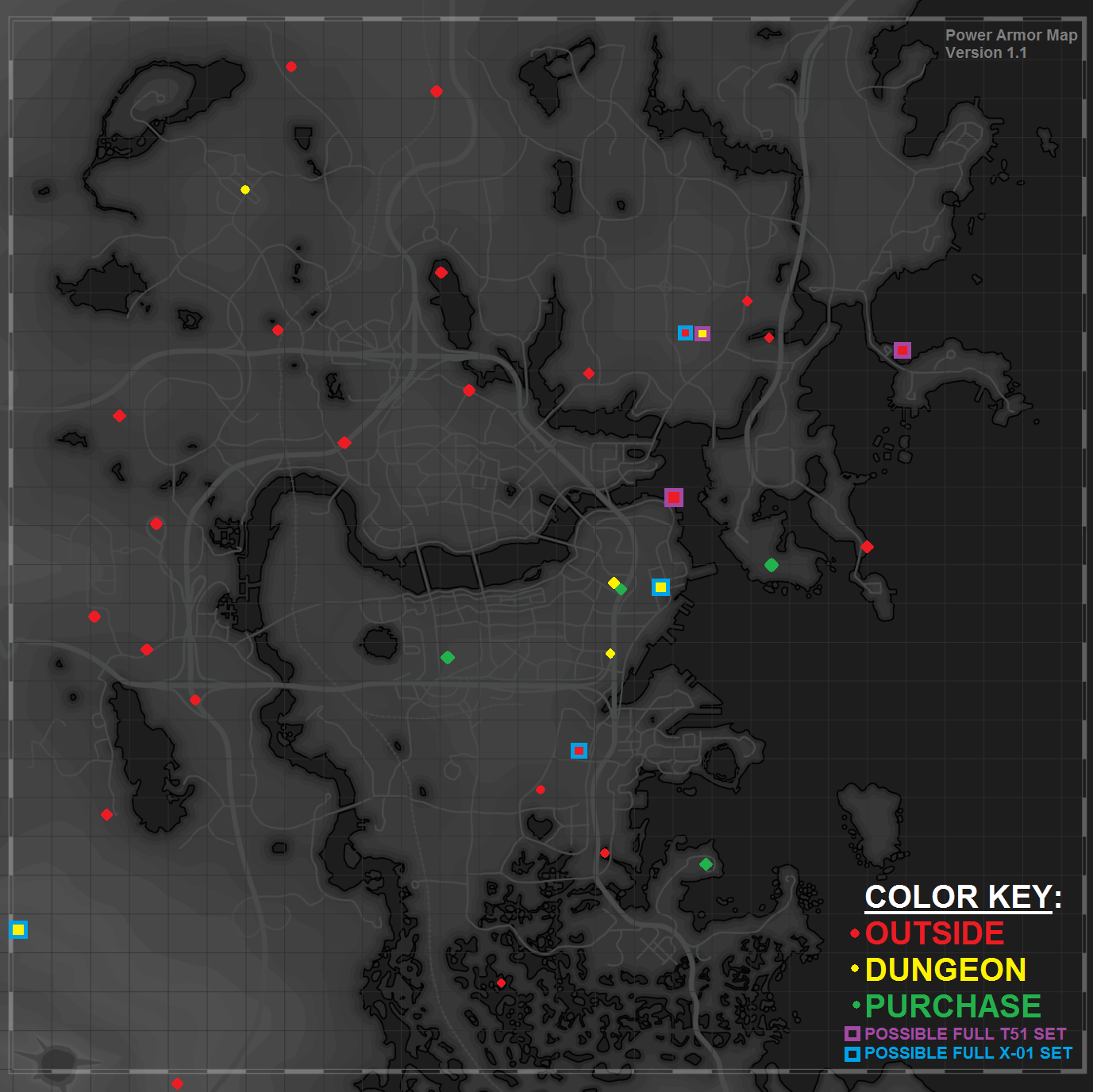Click the green purchase marker nearest the legend

click(x=706, y=864)
